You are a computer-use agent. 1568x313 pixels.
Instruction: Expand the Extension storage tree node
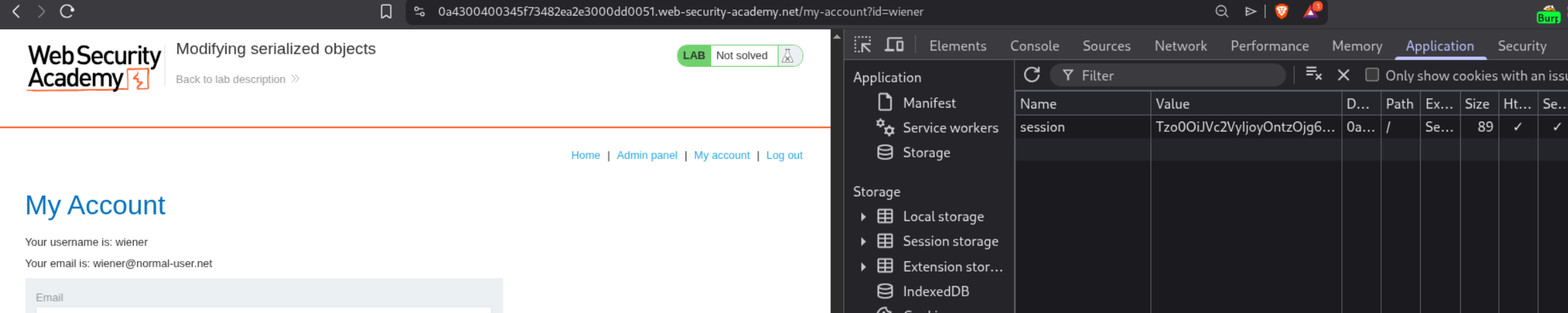tap(863, 267)
